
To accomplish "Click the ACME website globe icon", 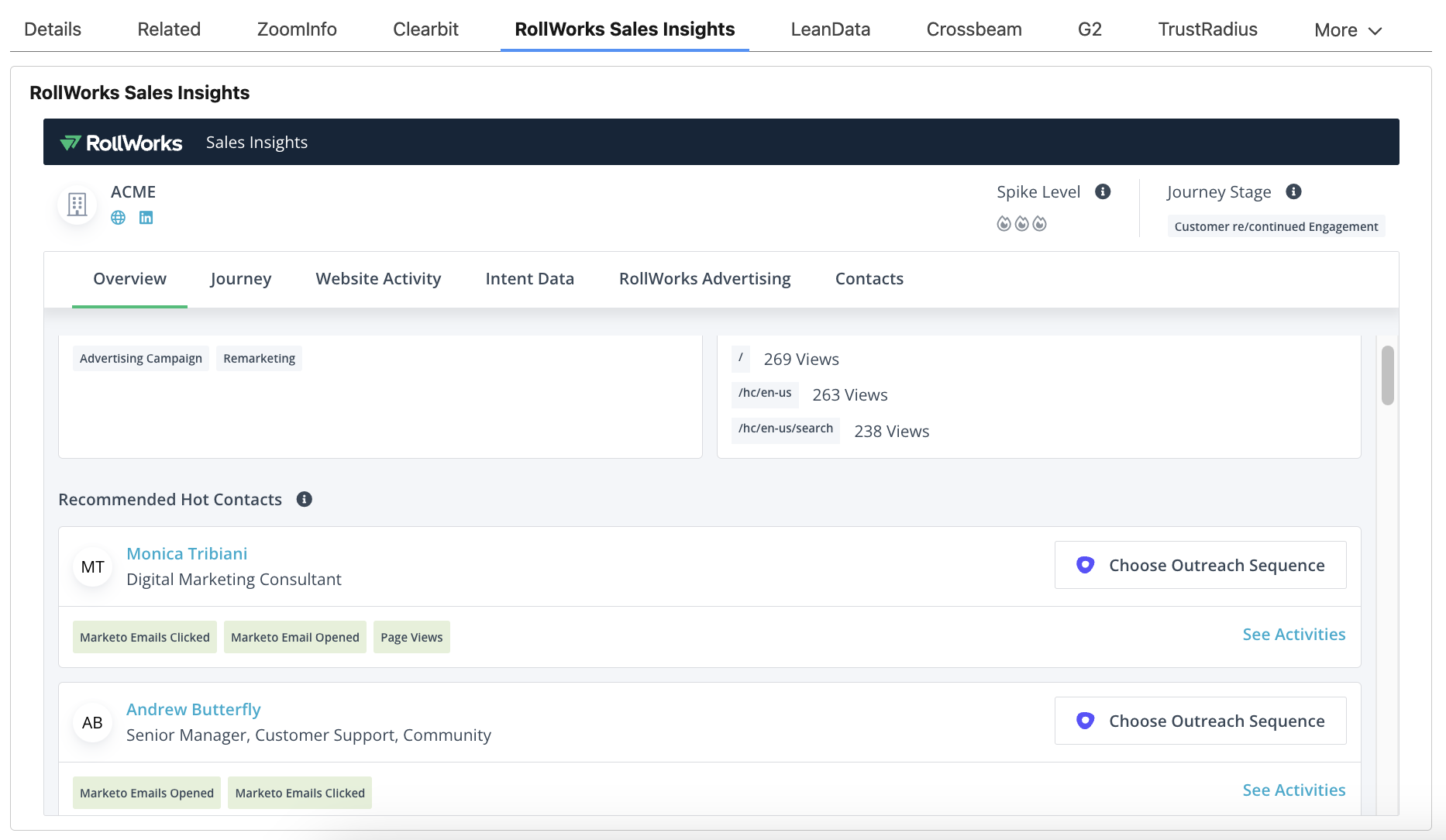I will click(118, 218).
